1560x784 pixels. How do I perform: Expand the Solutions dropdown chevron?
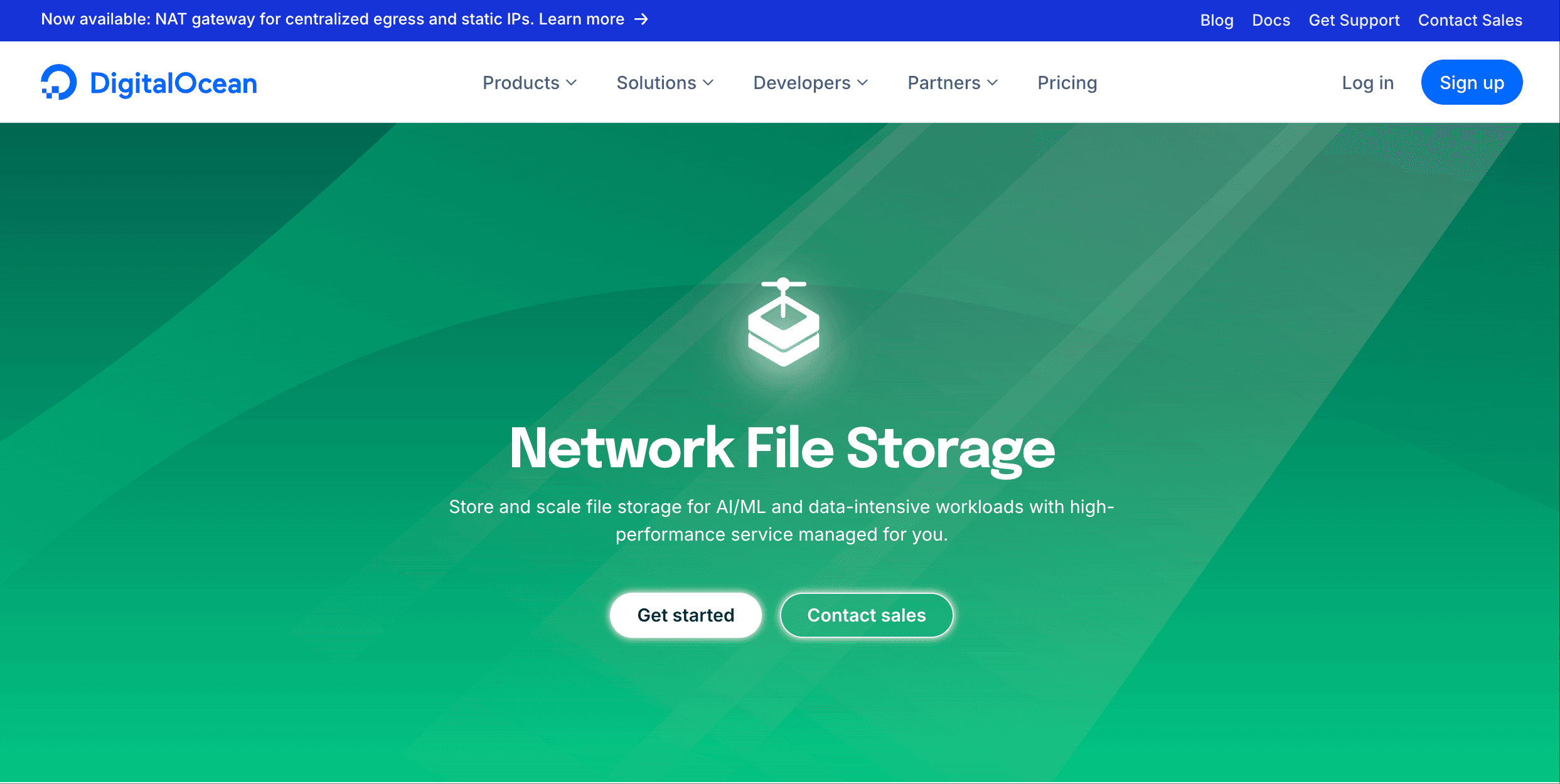[708, 83]
